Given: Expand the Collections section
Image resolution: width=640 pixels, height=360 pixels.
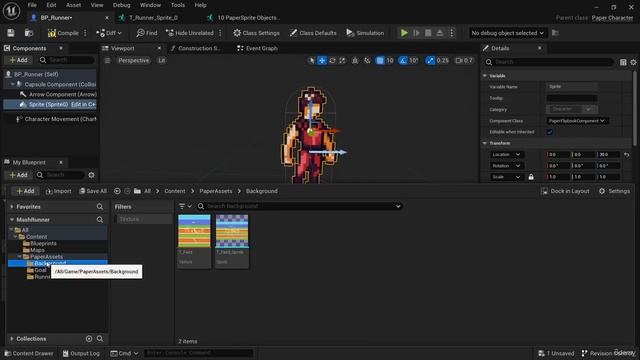Looking at the screenshot, I should coord(12,339).
